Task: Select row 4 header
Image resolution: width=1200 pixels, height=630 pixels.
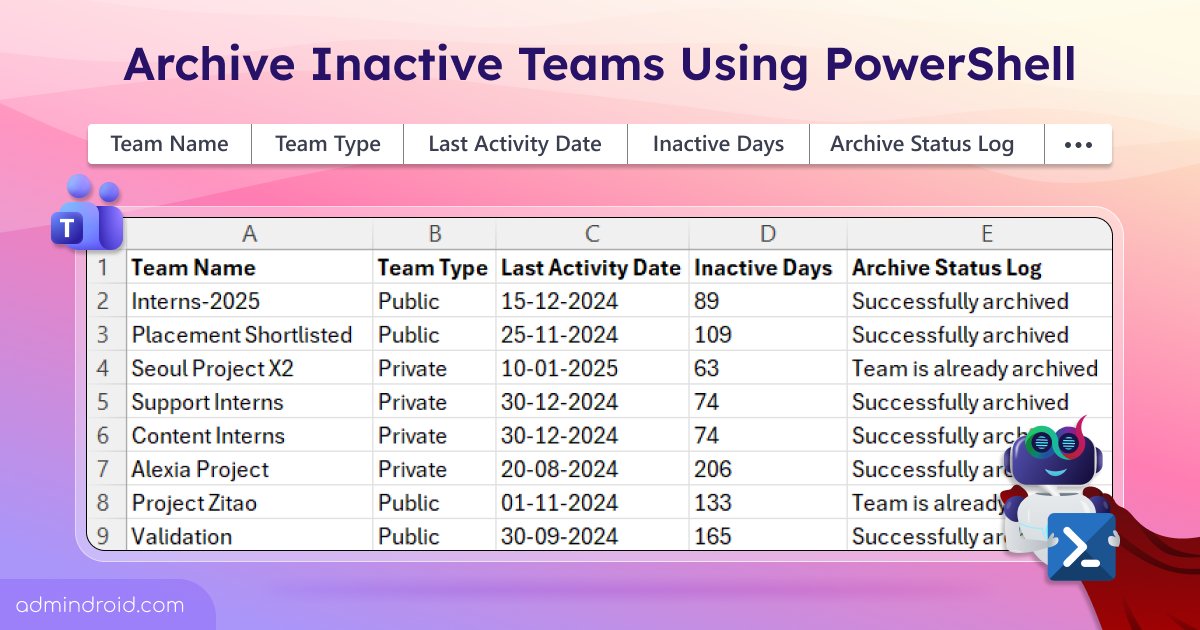Action: coord(103,368)
